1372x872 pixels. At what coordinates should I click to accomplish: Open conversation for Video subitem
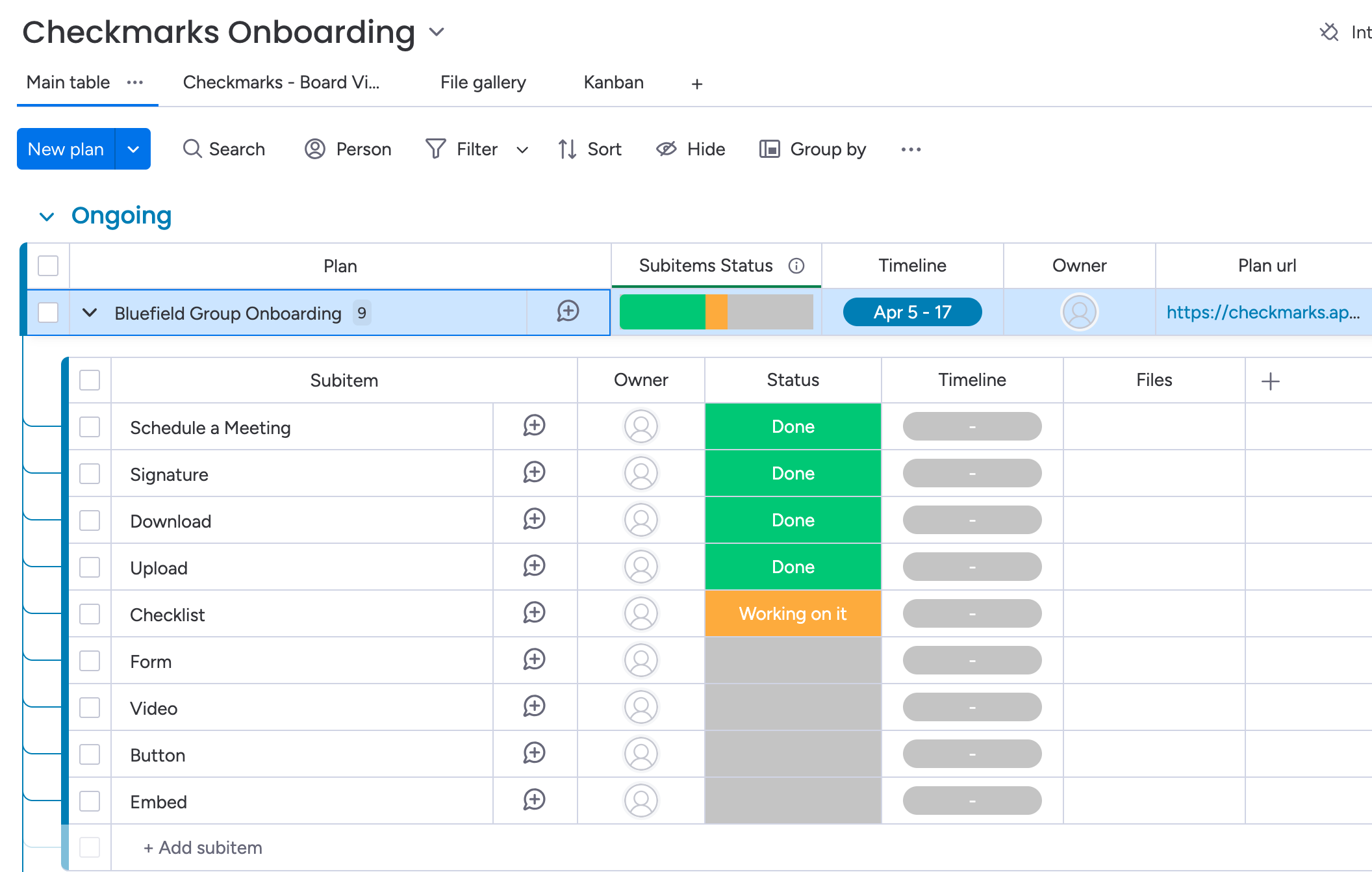tap(534, 707)
